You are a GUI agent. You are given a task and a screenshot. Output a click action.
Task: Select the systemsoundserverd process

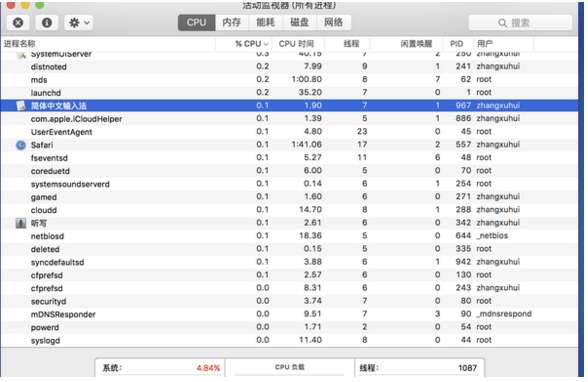coord(70,184)
